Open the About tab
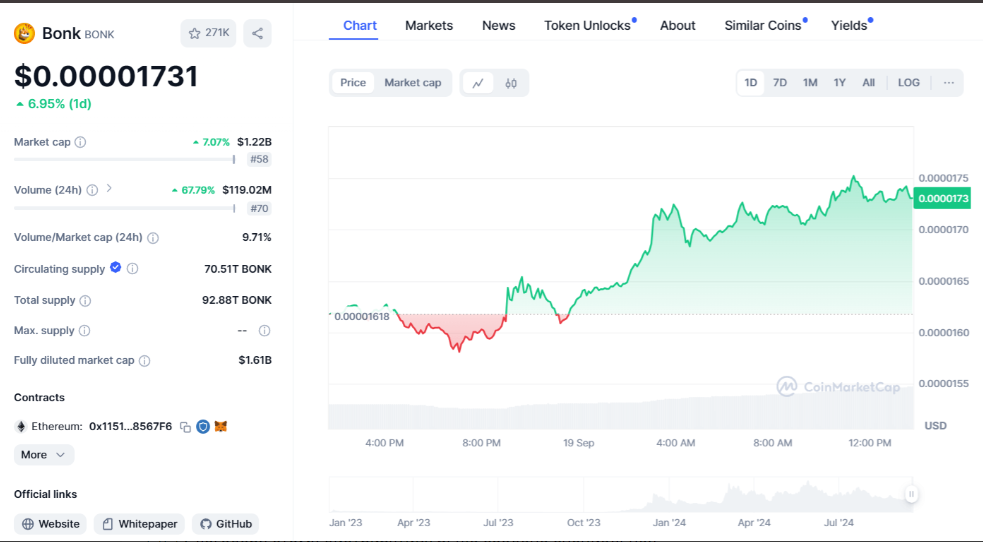 (678, 26)
